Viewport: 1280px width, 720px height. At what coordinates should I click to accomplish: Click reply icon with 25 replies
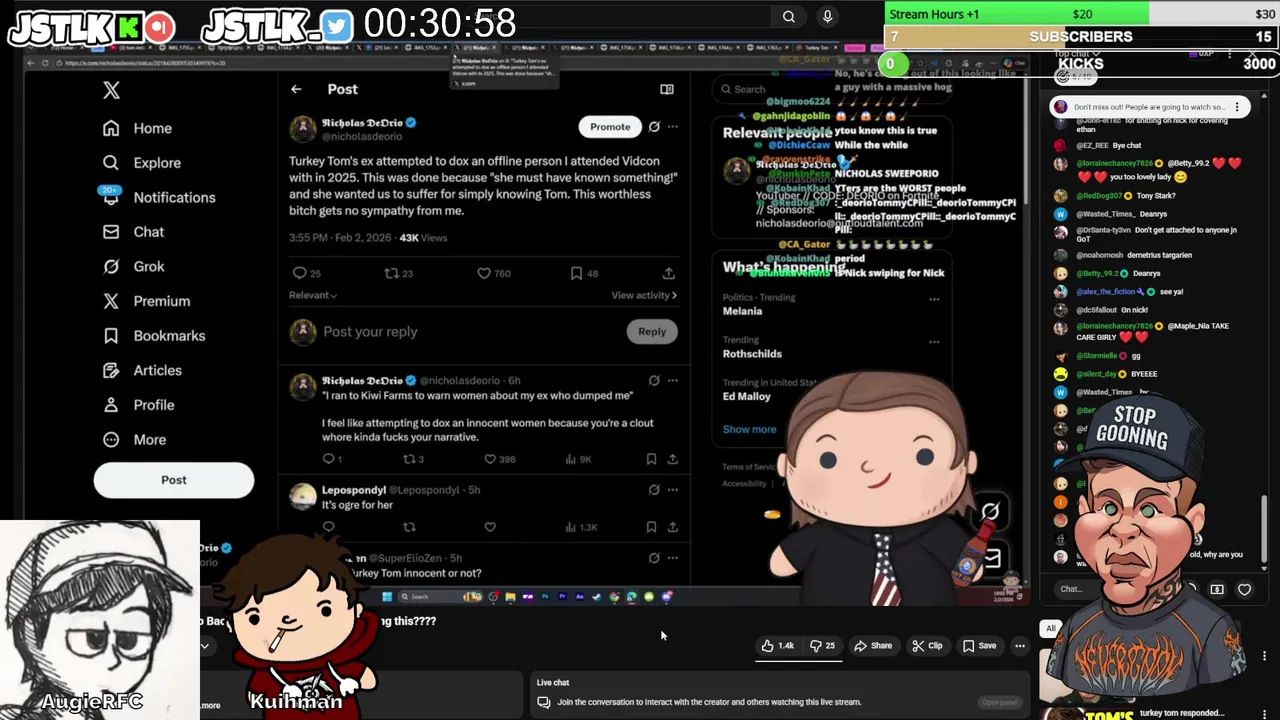299,273
